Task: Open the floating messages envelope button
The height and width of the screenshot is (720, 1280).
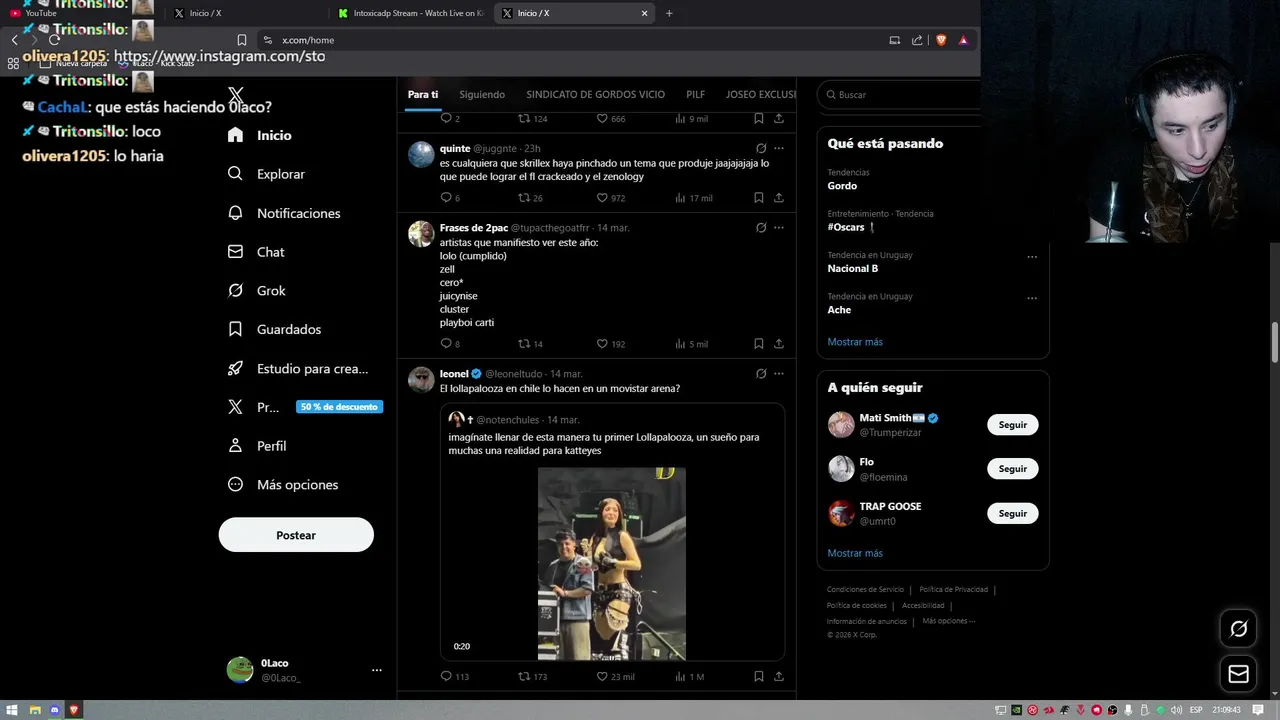Action: (x=1238, y=674)
